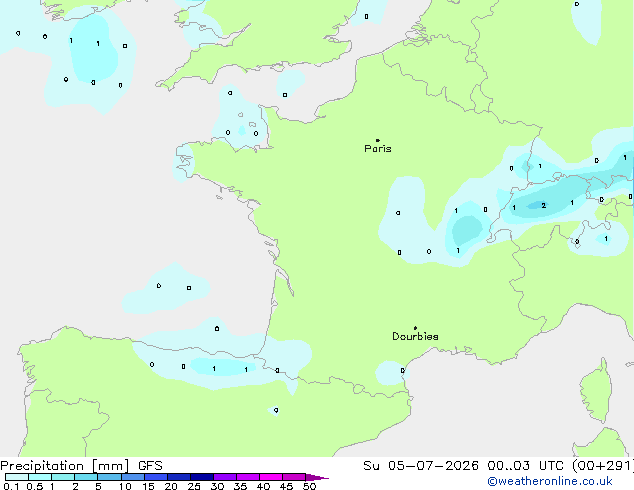Screen dimensions: 634x490
Task: Click the Paris location dot on the map
Action: click(378, 140)
